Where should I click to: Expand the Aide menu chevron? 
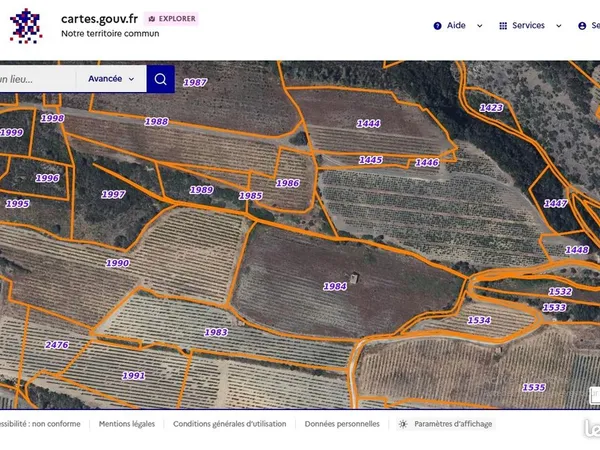click(479, 26)
